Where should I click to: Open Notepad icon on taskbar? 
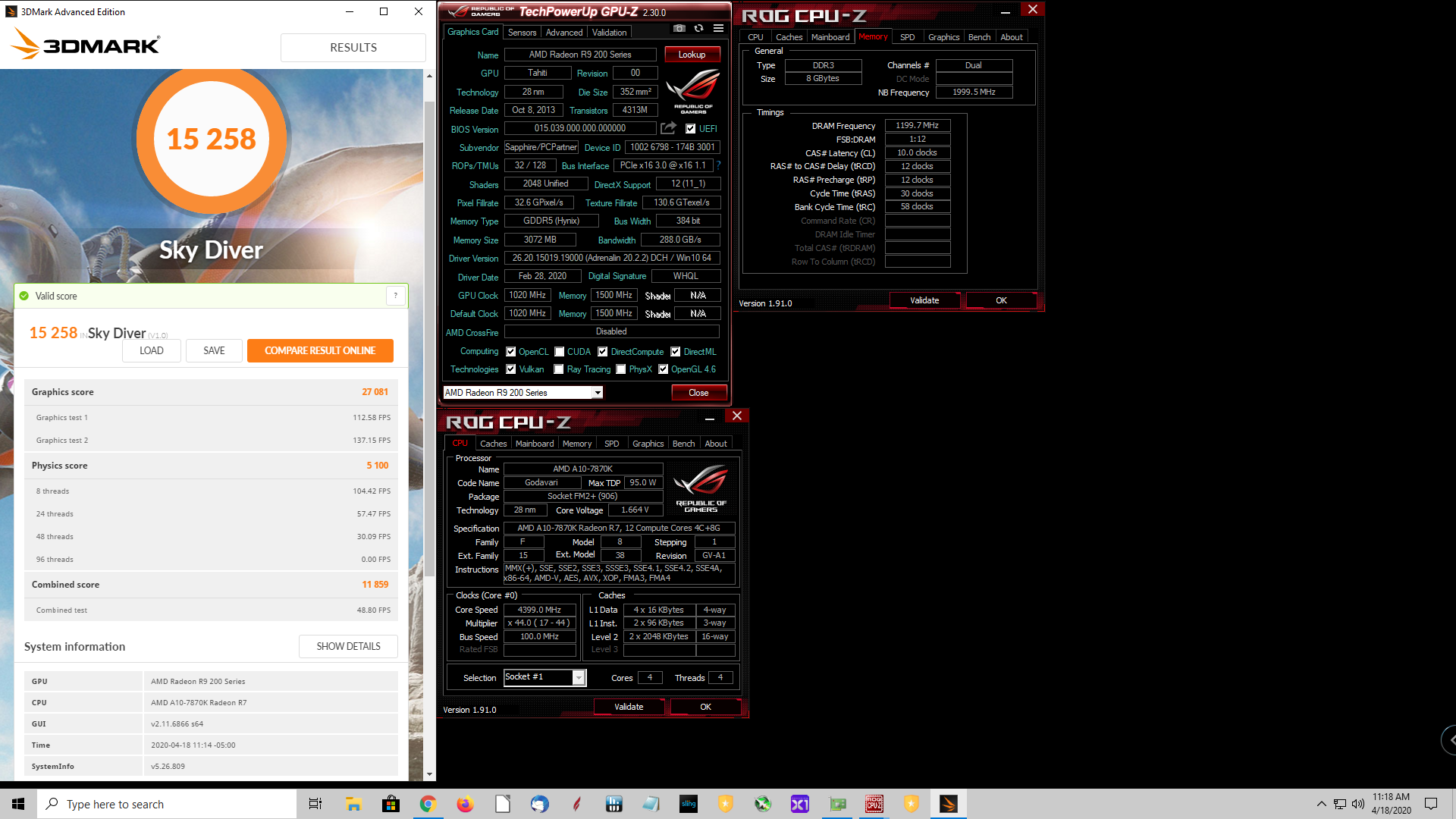651,804
